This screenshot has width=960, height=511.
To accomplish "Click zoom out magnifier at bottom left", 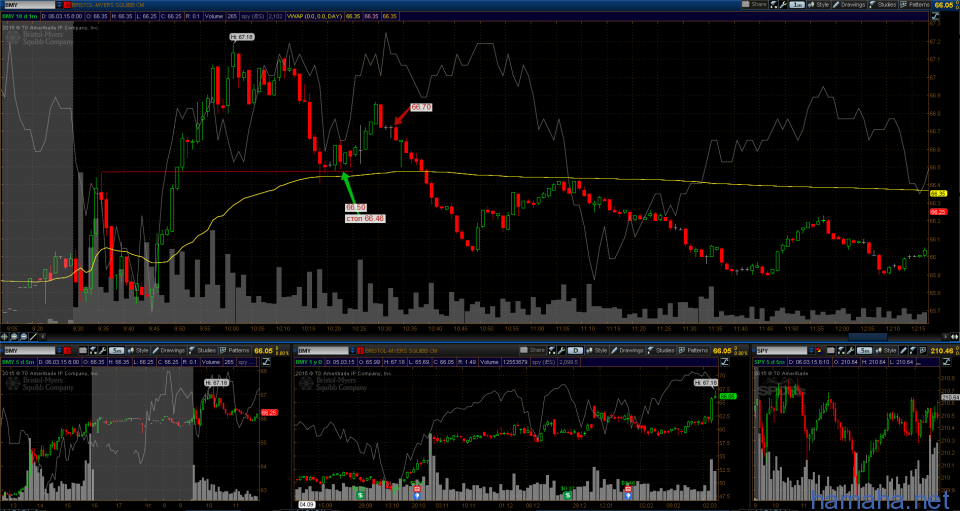I will coord(24,337).
